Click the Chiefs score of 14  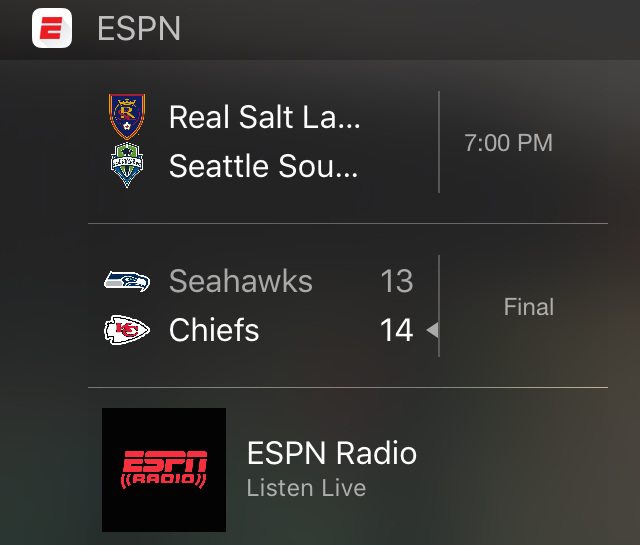click(x=397, y=330)
